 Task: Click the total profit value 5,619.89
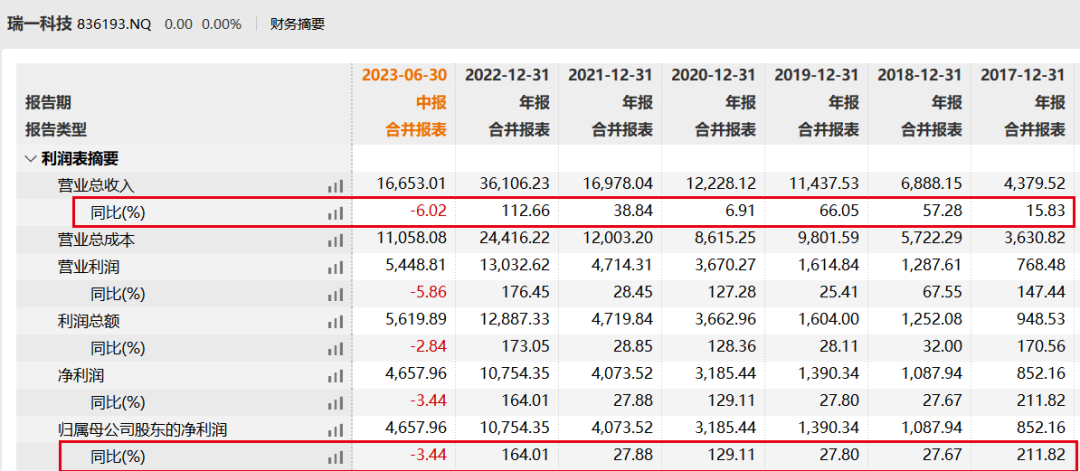[x=416, y=320]
